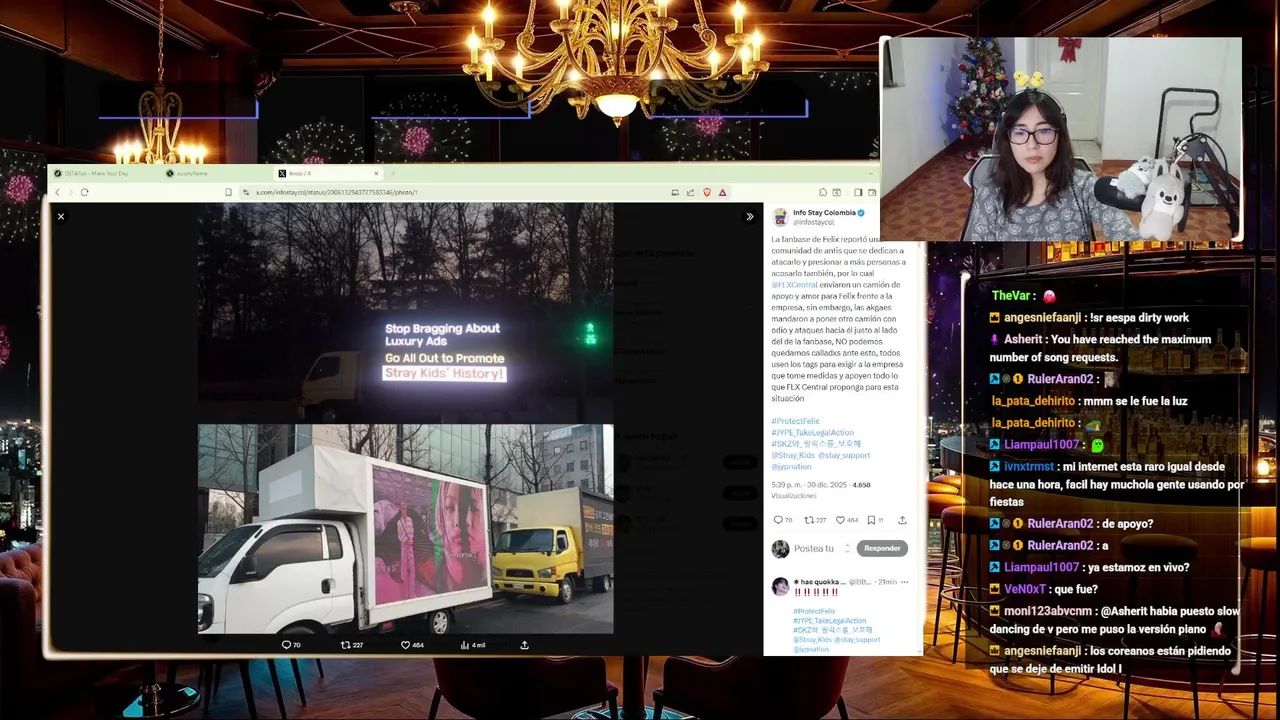Screen dimensions: 1280x720
Task: Share icon in the side panel
Action: point(902,520)
